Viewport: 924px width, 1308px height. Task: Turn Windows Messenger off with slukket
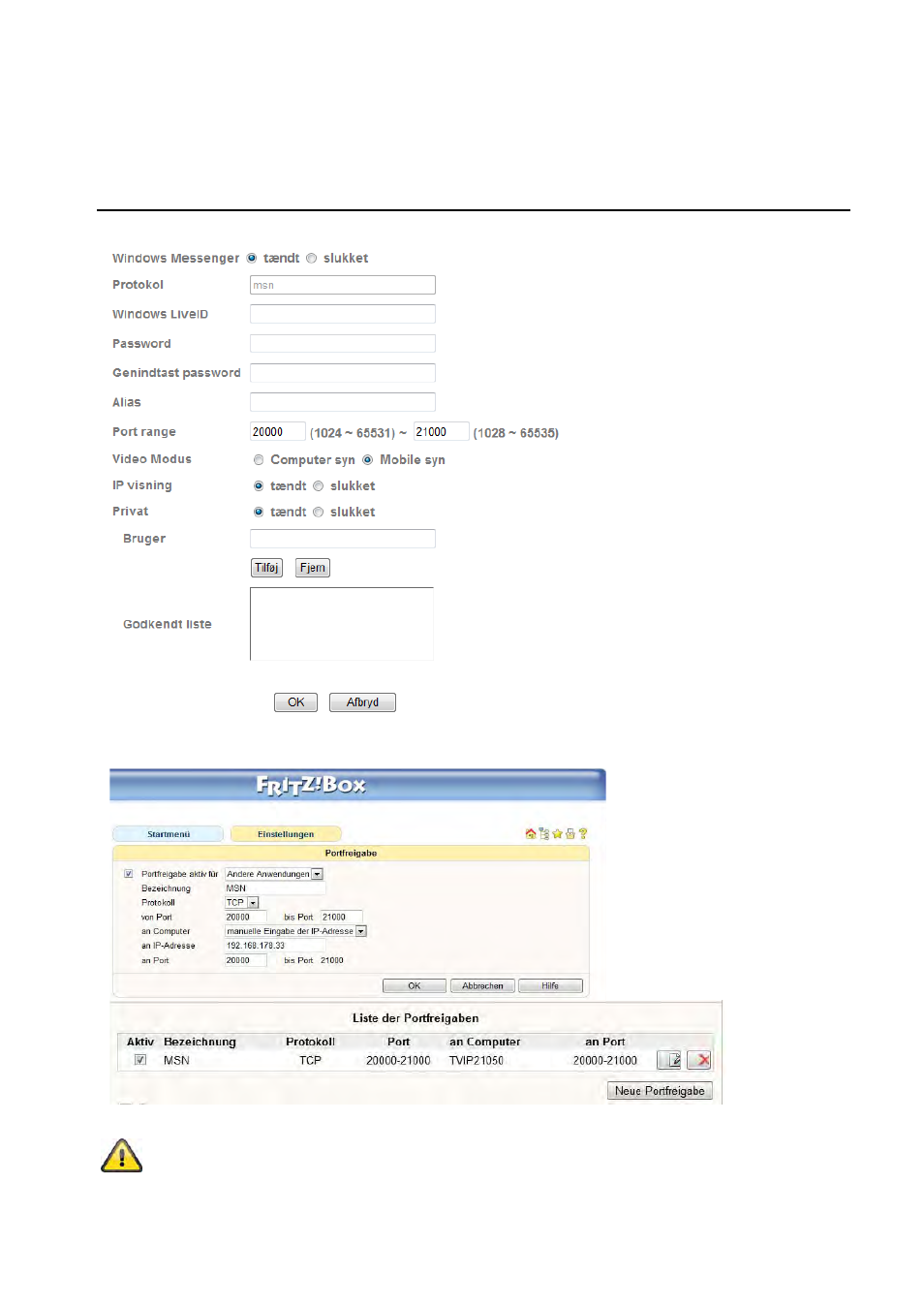tap(311, 258)
